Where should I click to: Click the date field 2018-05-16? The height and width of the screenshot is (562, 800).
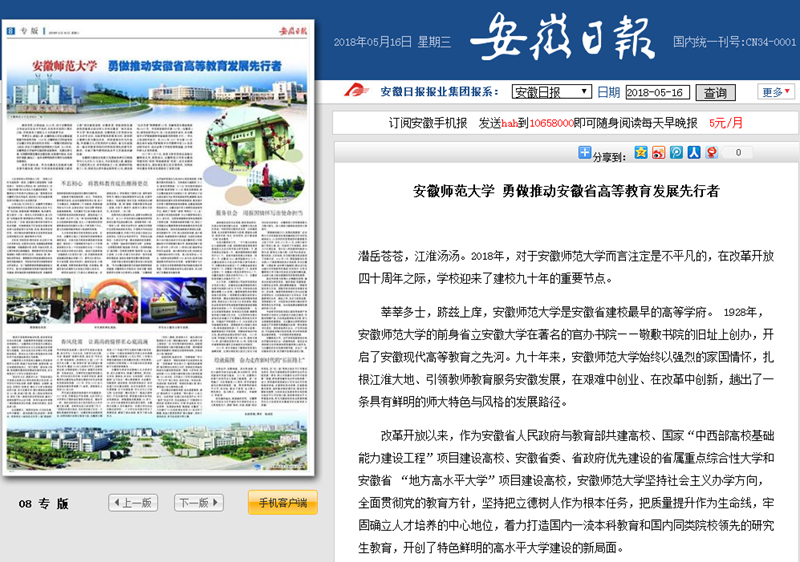tap(657, 92)
